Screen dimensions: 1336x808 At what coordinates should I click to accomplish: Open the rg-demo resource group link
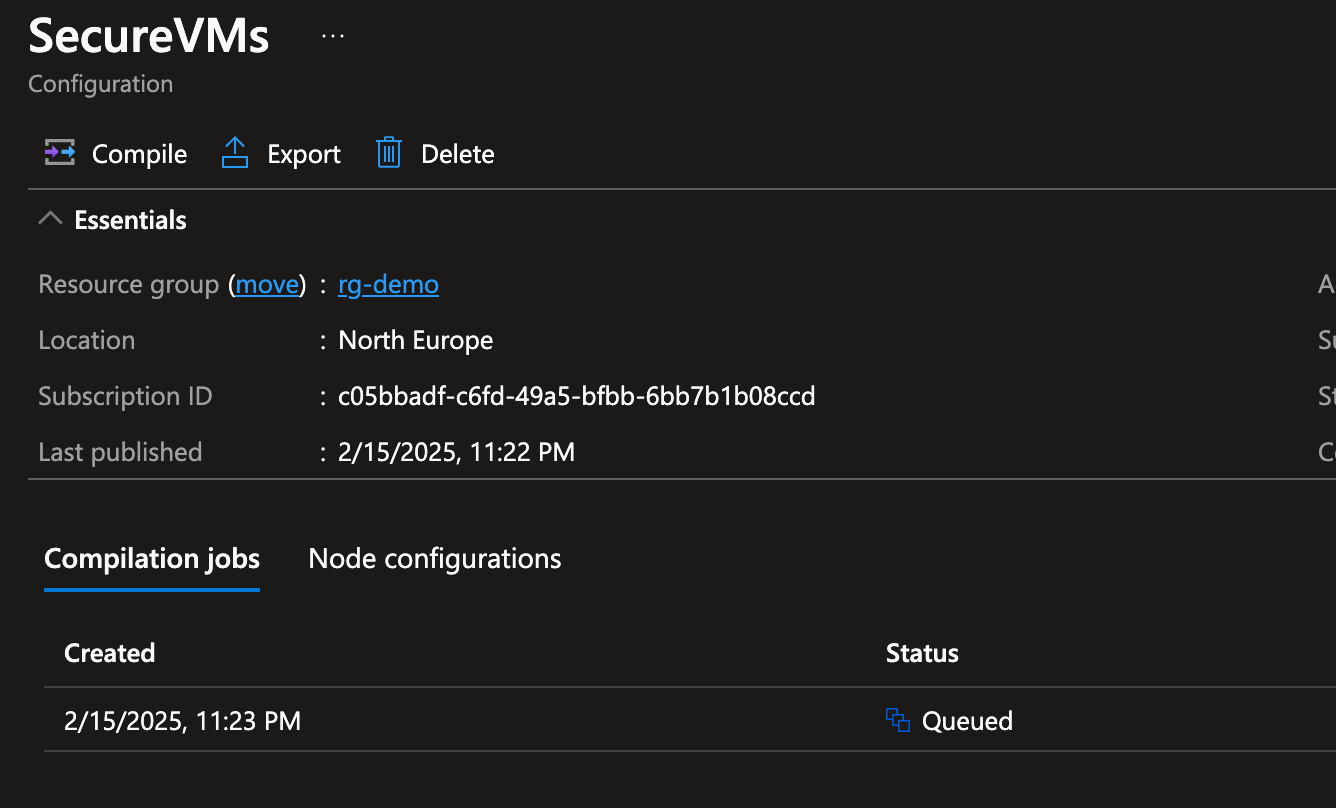[388, 284]
